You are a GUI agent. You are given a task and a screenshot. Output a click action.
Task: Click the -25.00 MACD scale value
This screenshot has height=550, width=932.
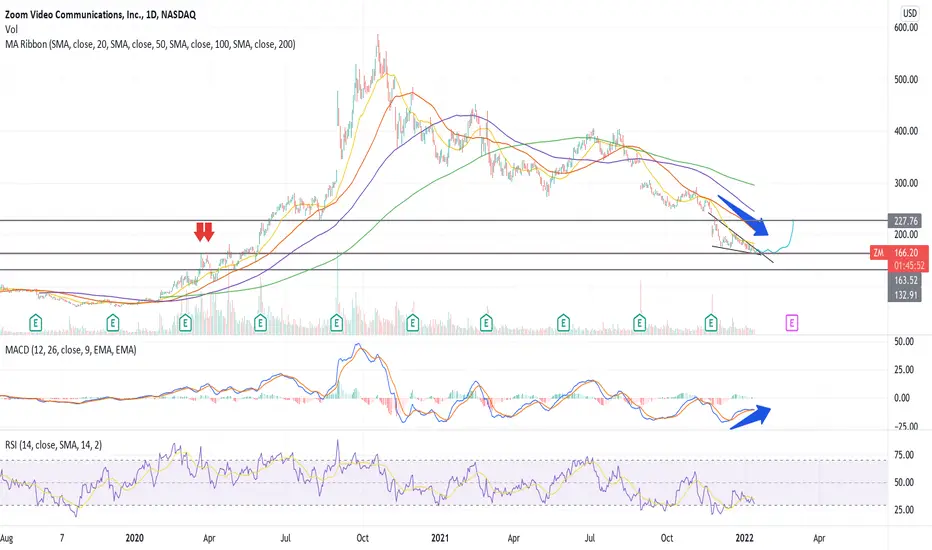point(904,426)
